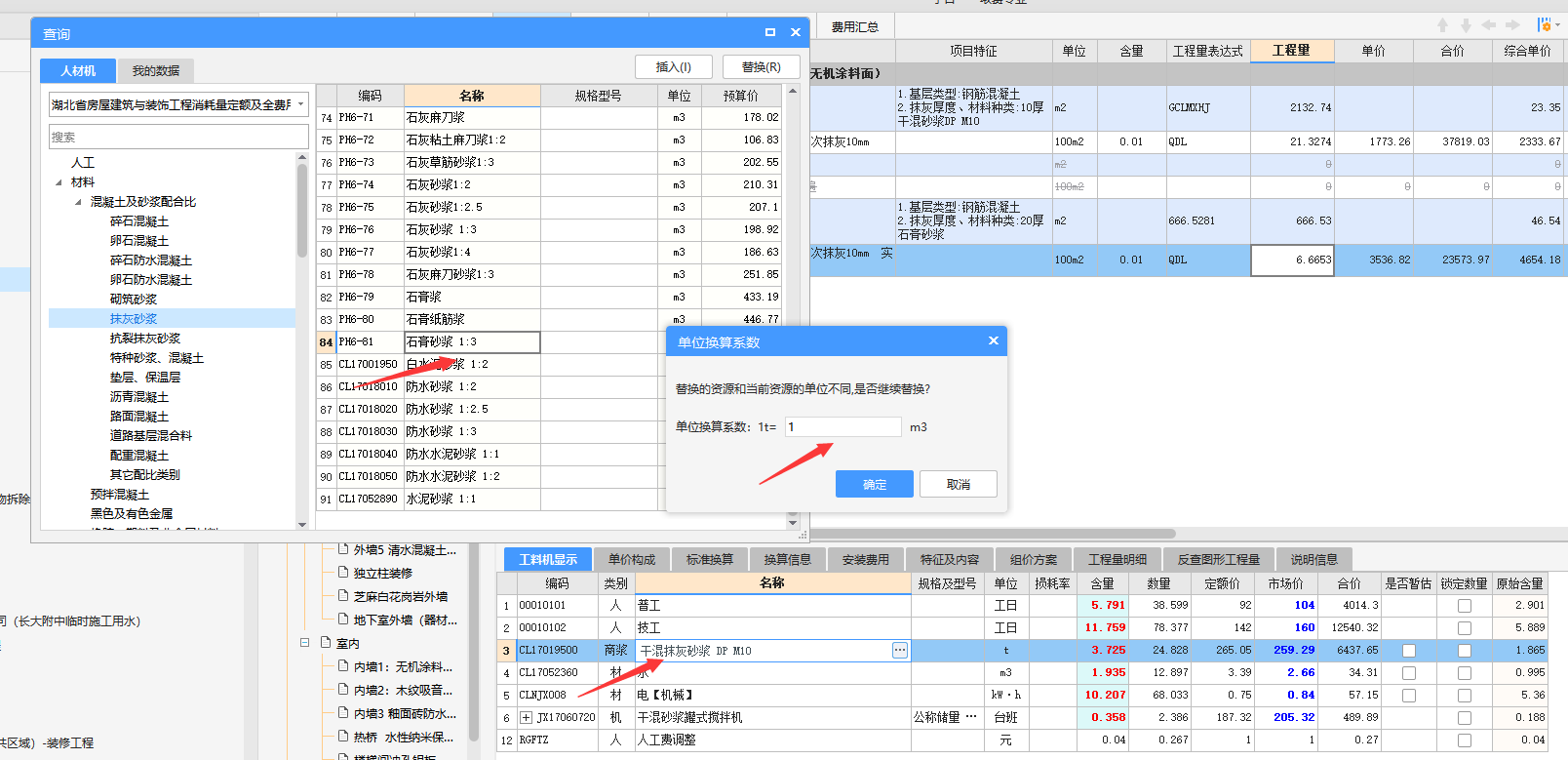Select the 人材机 tab in query dialog
This screenshot has height=760, width=1568.
pos(78,70)
